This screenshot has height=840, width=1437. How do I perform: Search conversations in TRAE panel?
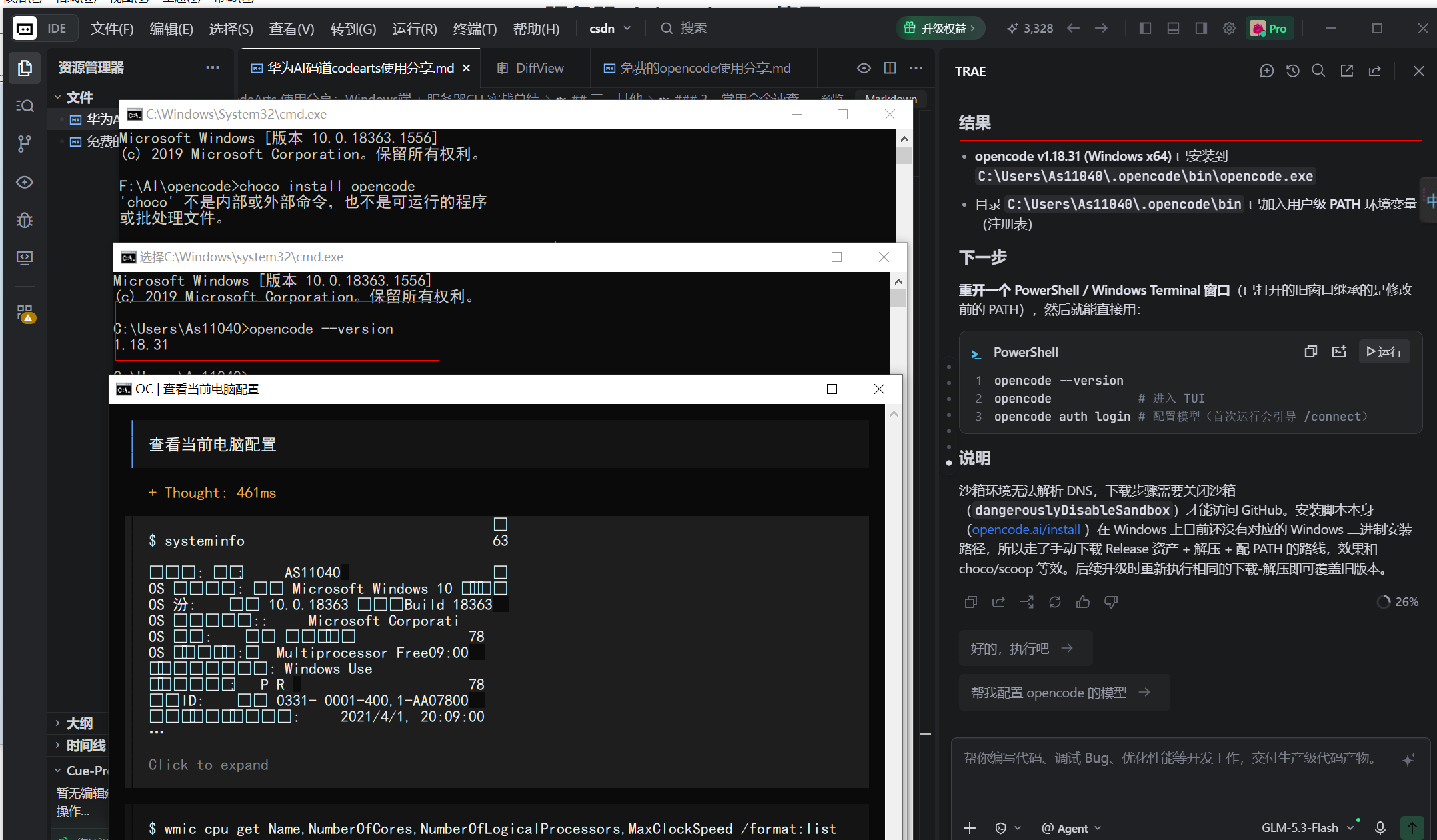click(x=1318, y=71)
